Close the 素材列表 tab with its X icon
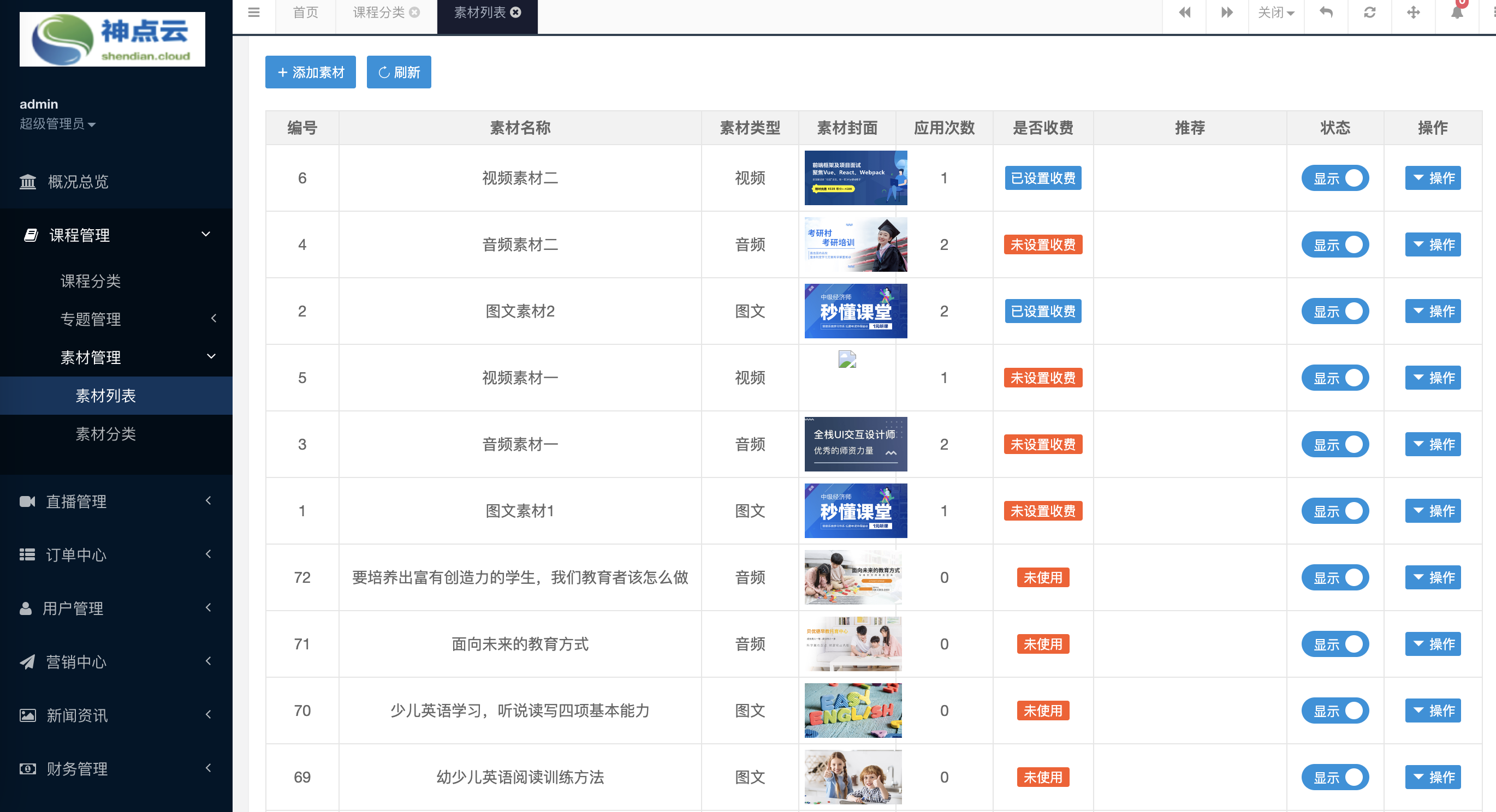 [x=516, y=12]
